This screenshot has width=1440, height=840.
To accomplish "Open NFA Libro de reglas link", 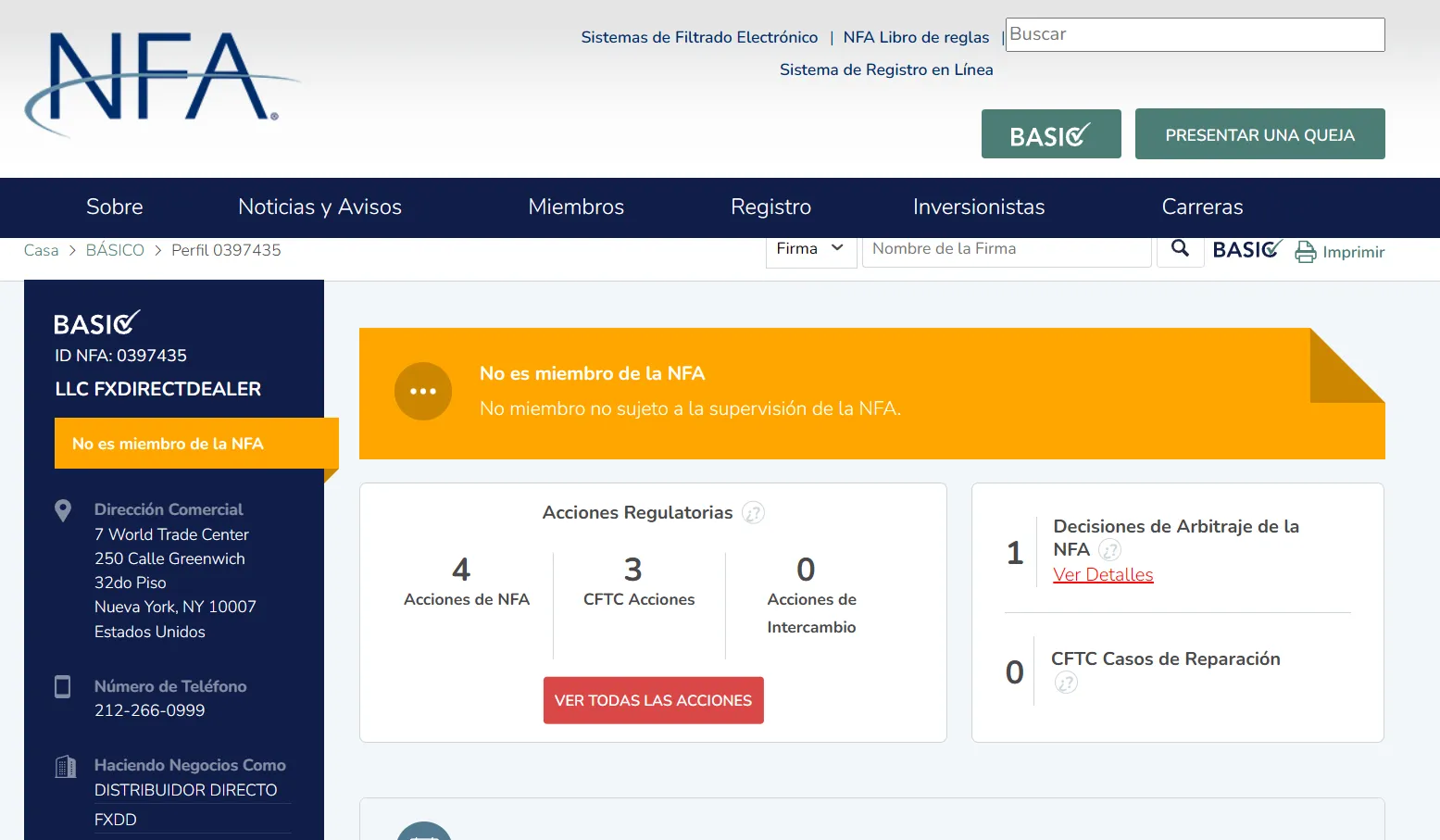I will [916, 37].
